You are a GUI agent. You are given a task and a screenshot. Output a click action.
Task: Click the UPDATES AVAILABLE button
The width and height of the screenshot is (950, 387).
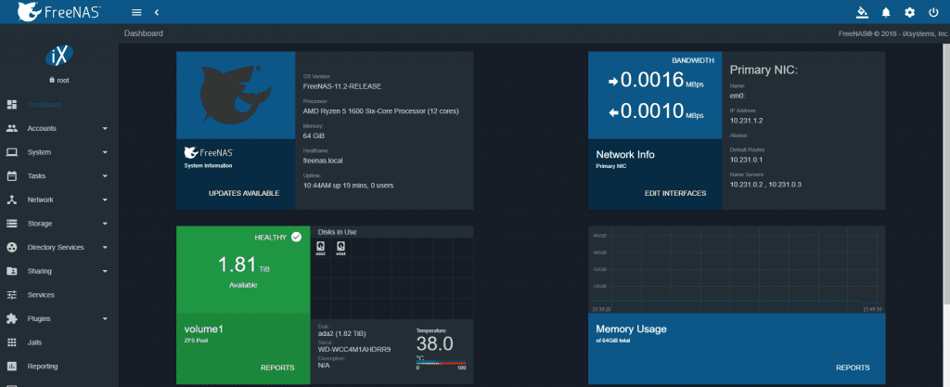tap(244, 193)
